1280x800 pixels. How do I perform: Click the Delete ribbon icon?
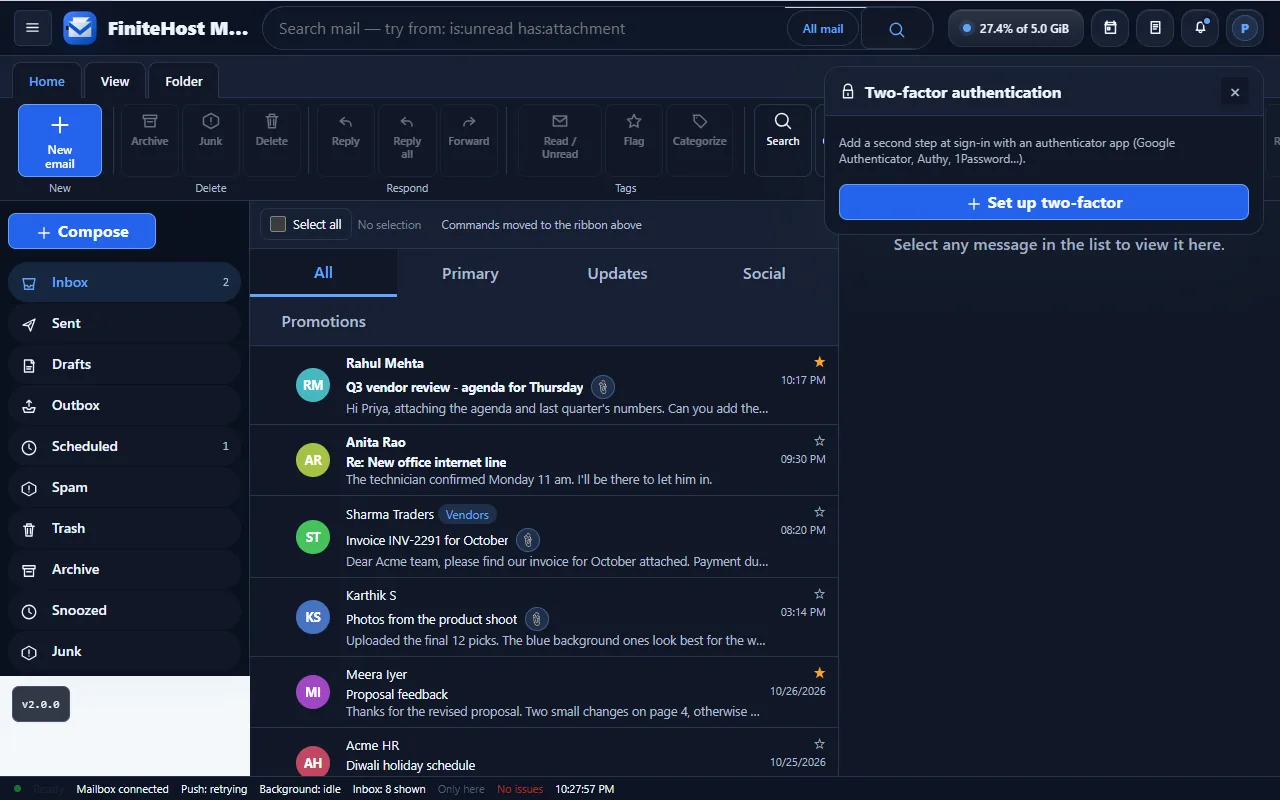point(272,140)
